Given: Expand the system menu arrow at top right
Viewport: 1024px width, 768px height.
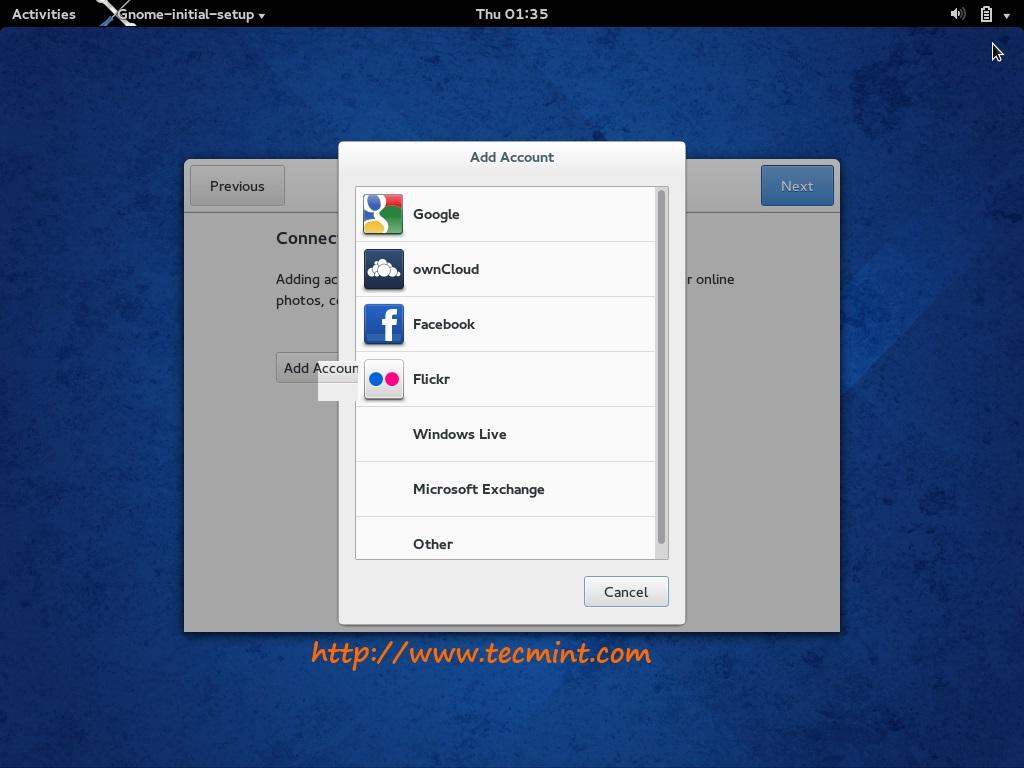Looking at the screenshot, I should click(1006, 15).
